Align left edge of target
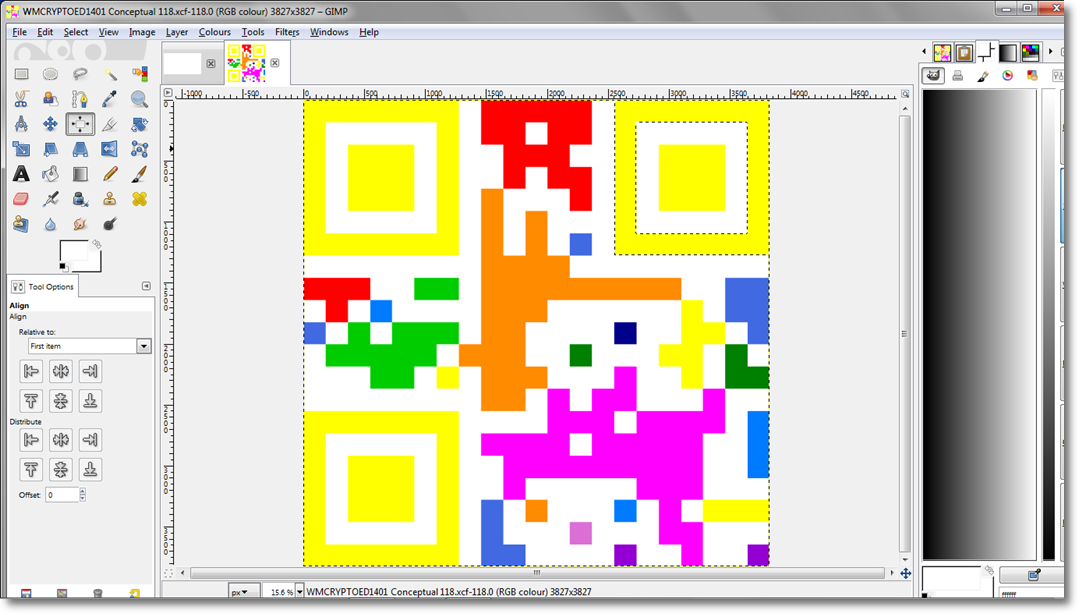 coord(31,371)
